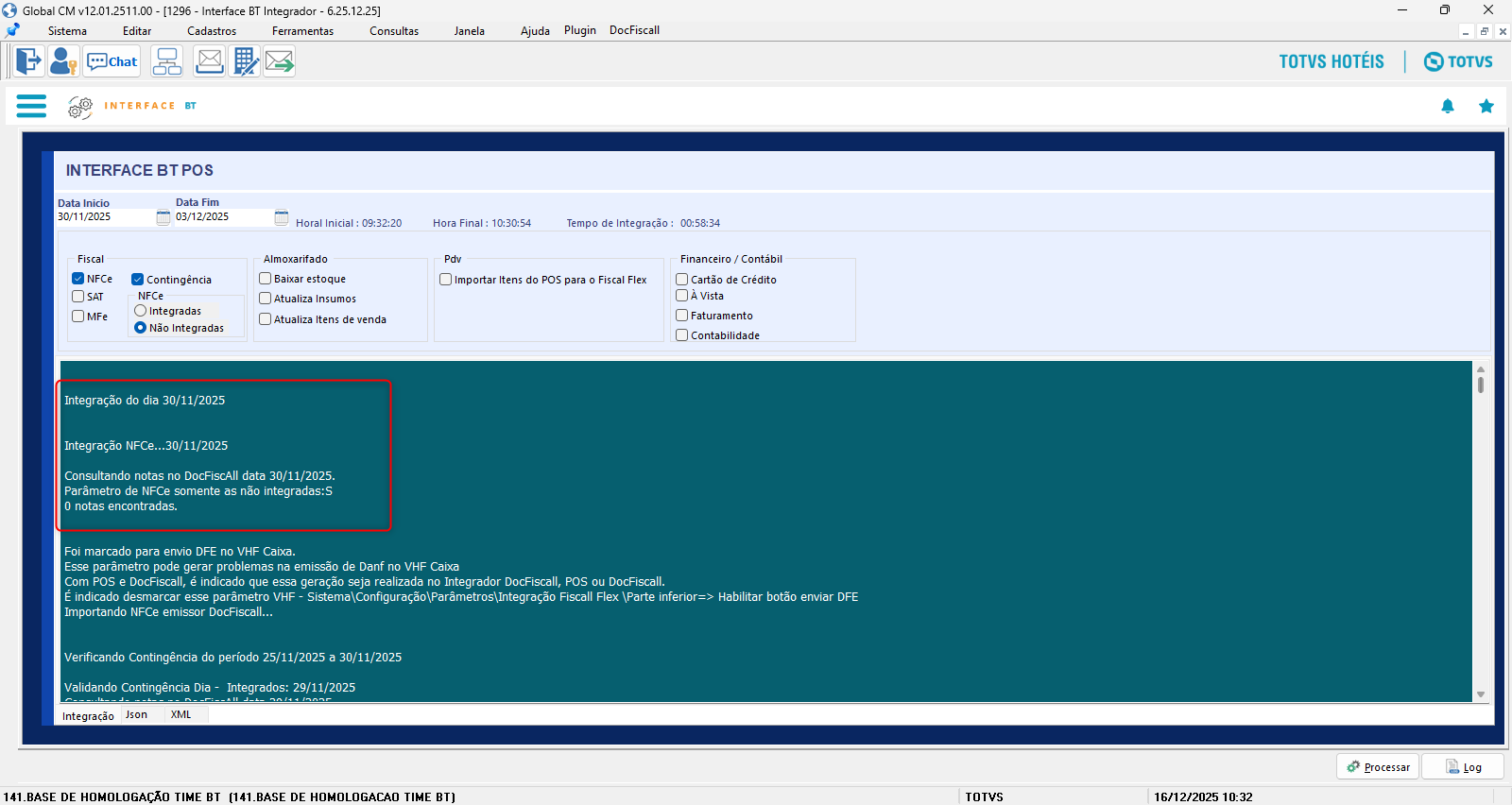Click the log line "0 notas encontradas."
Viewport: 1512px width, 805px height.
(121, 506)
